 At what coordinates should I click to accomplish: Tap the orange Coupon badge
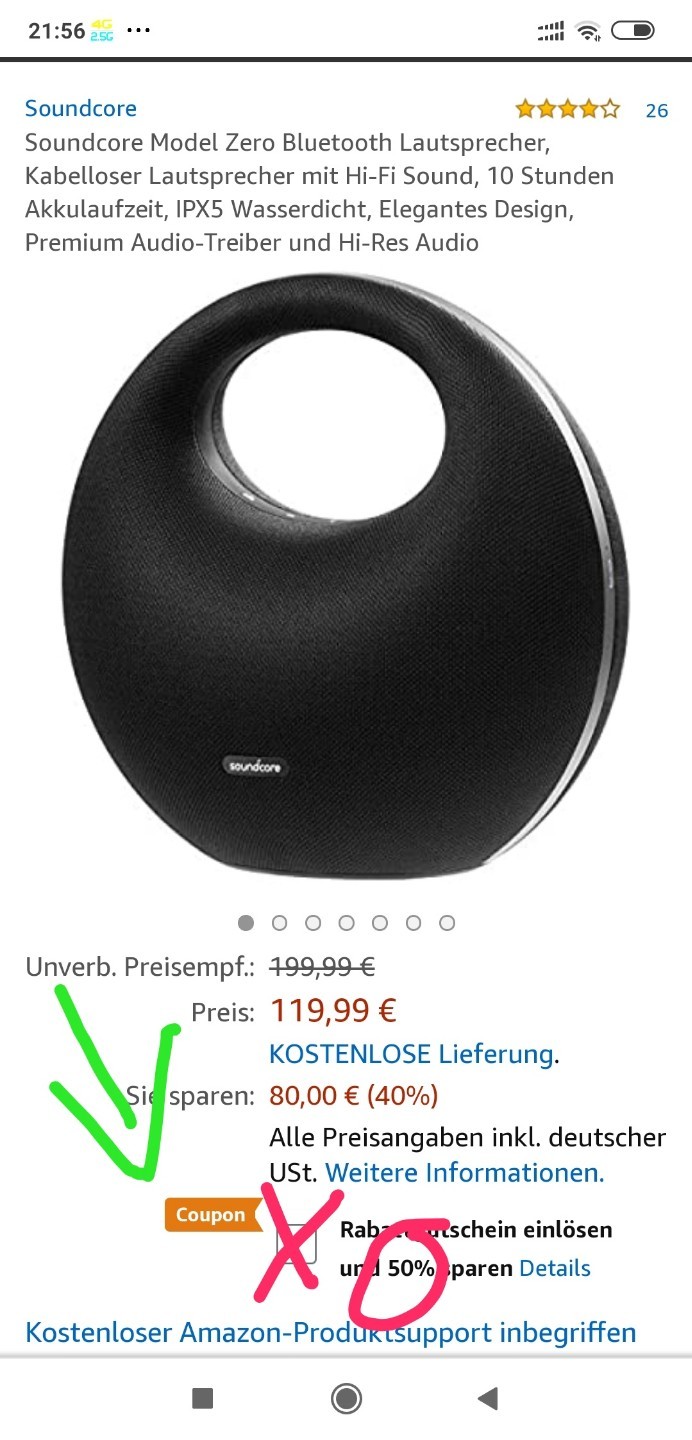211,1215
